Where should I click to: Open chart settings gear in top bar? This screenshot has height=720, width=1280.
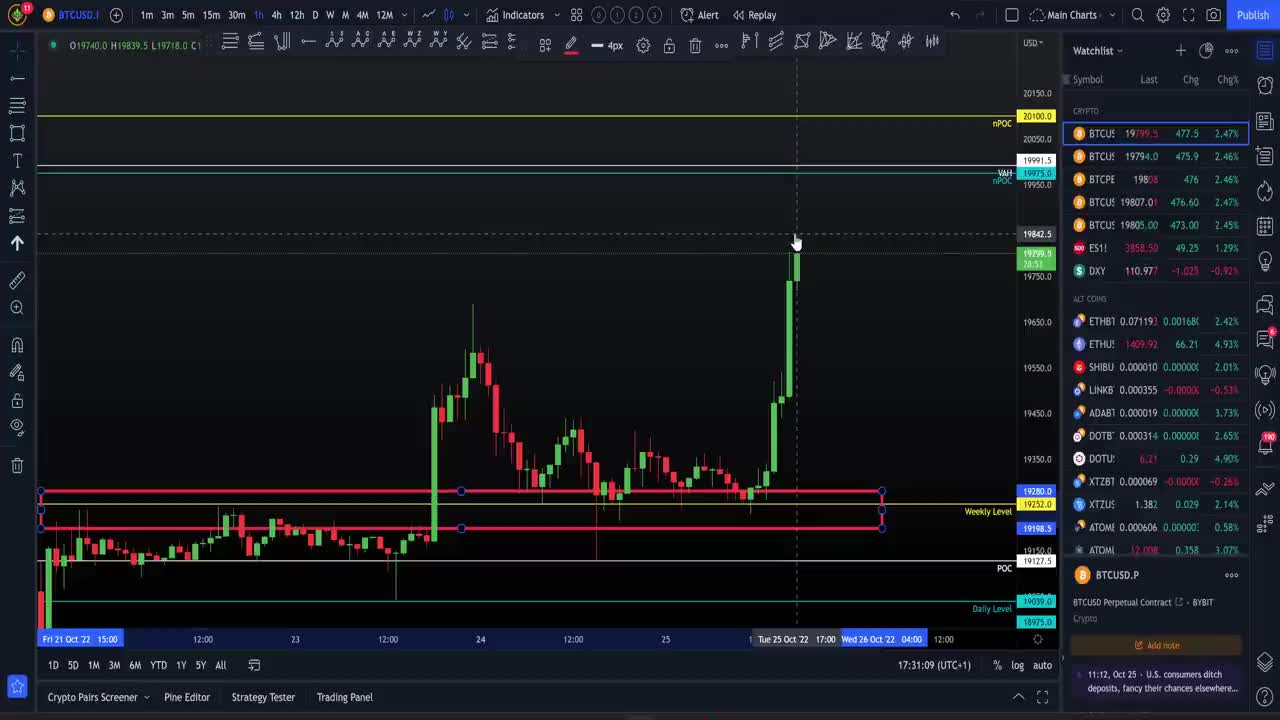1163,15
